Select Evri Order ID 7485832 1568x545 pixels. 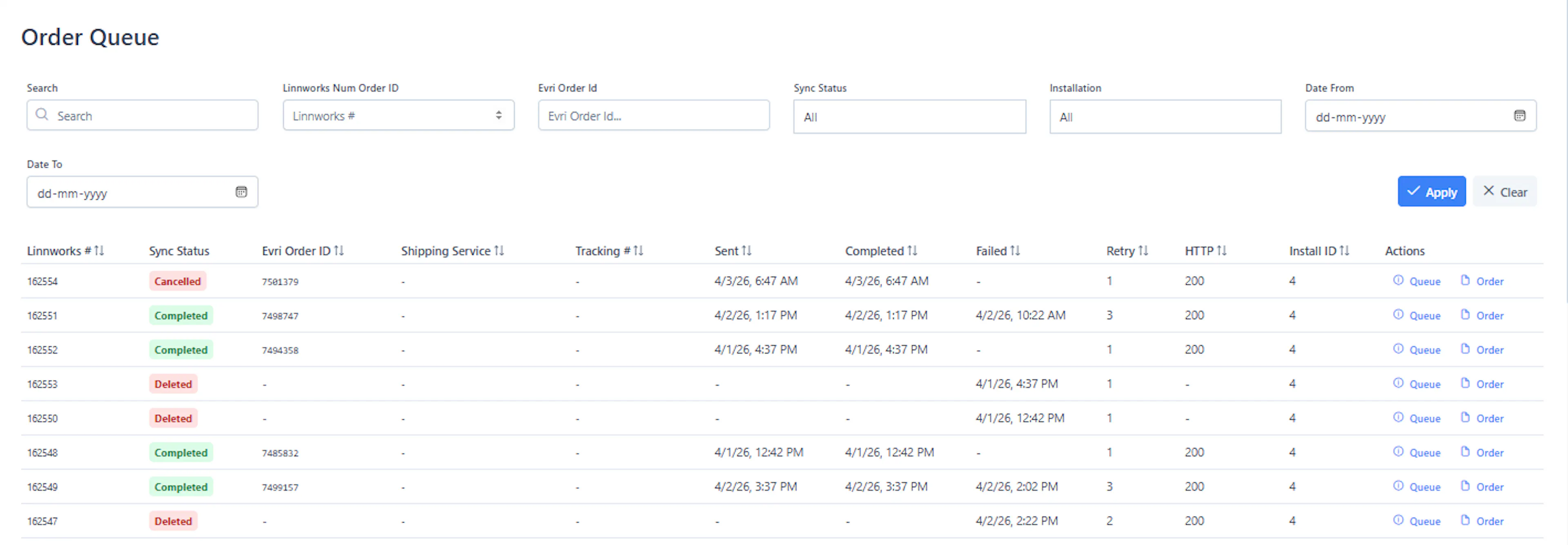(280, 453)
